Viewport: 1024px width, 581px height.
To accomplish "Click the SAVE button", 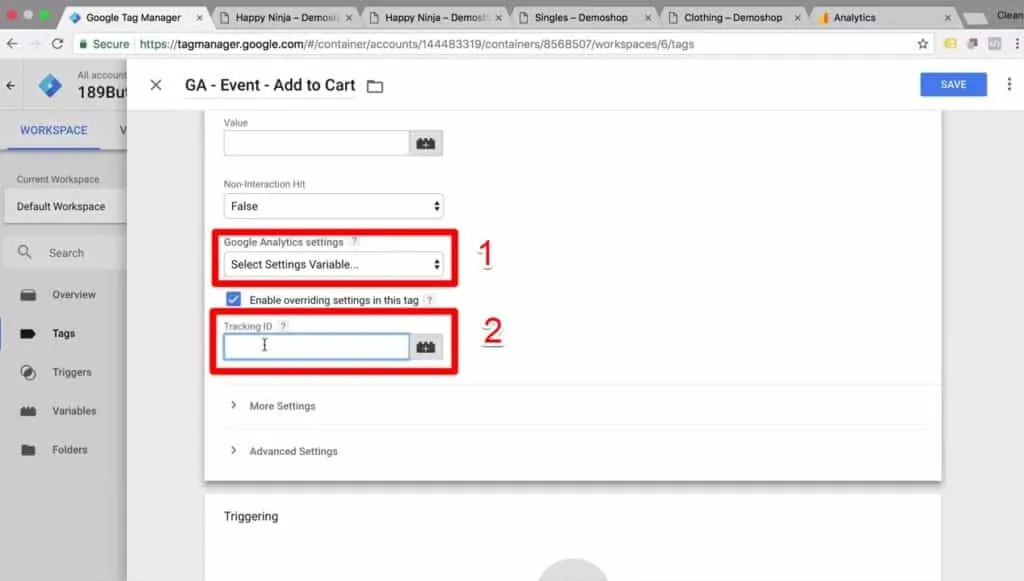I will click(x=952, y=85).
